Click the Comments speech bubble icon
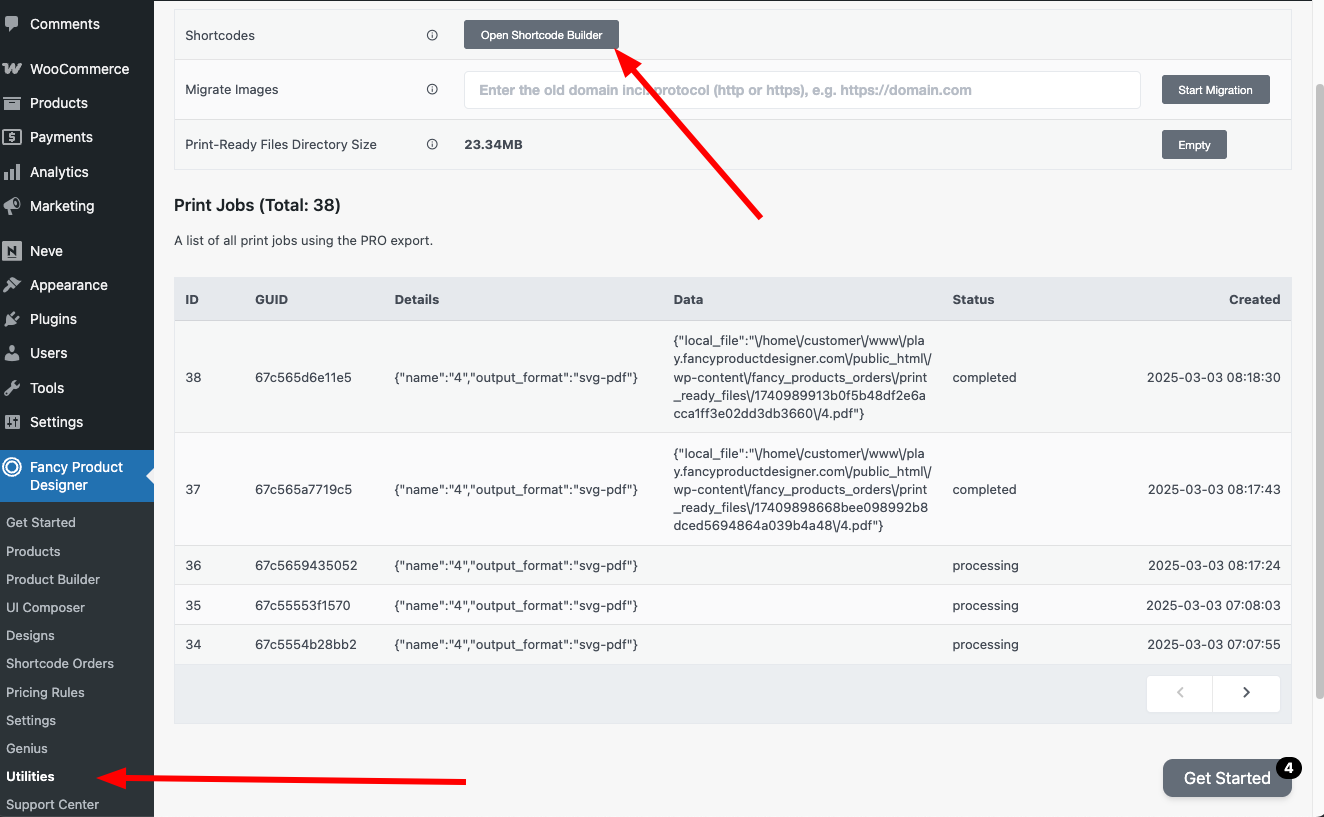1324x817 pixels. pyautogui.click(x=12, y=24)
